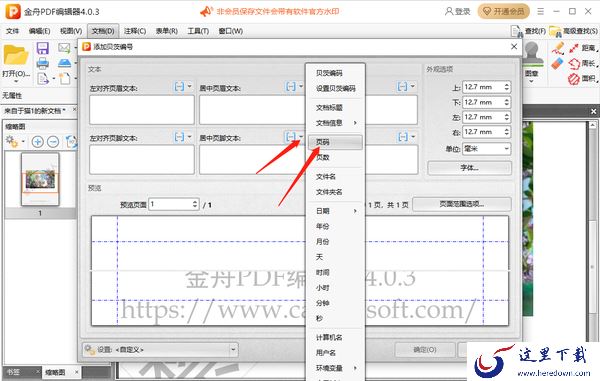Adjust the 下 bottom margin stepper
The image size is (600, 381).
(507, 102)
